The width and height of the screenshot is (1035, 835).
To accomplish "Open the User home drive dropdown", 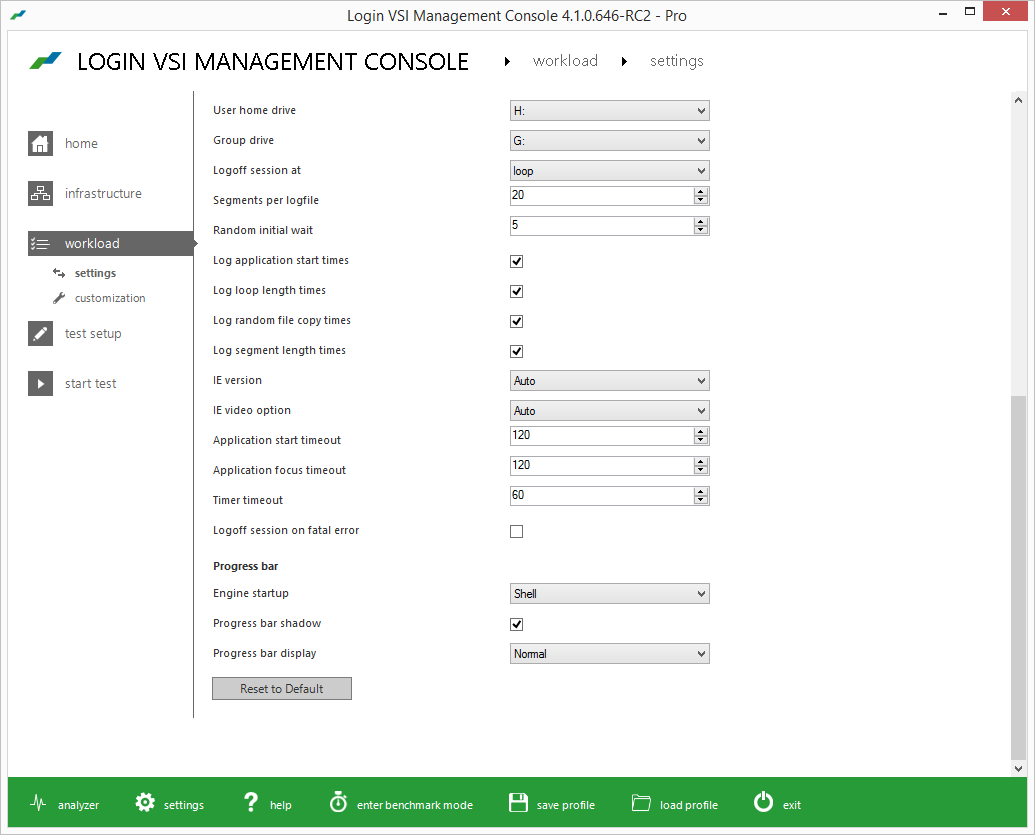I will point(609,111).
